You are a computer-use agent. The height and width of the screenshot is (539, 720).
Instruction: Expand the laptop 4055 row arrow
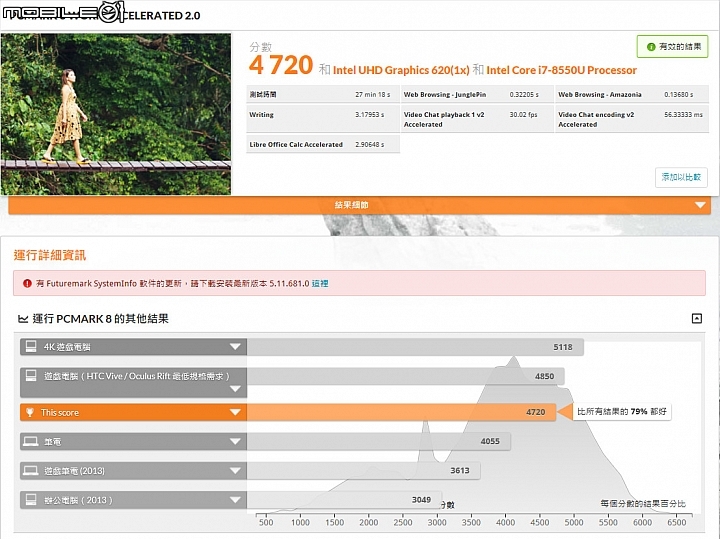click(x=235, y=441)
